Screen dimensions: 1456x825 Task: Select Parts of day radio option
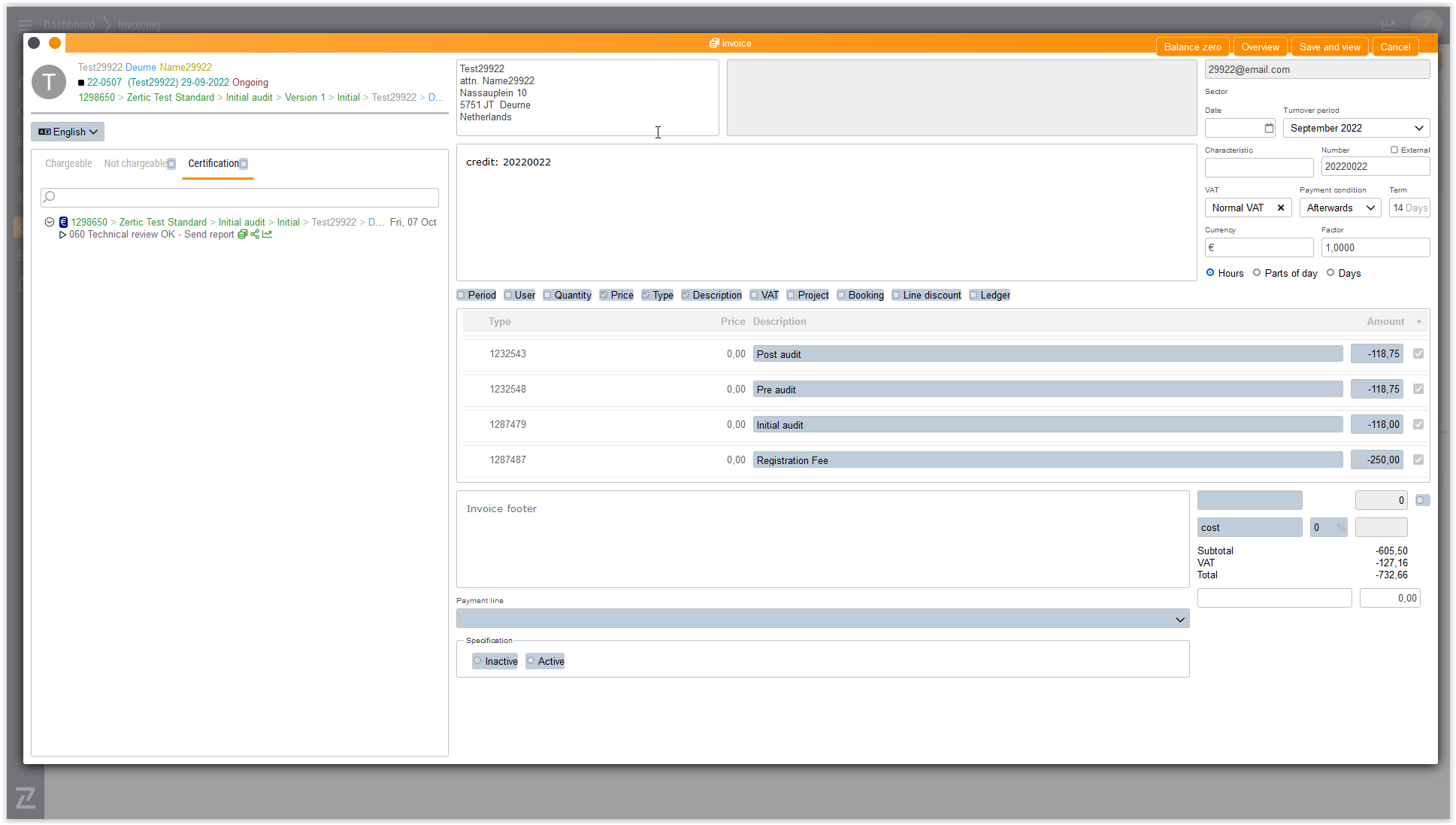coord(1257,273)
